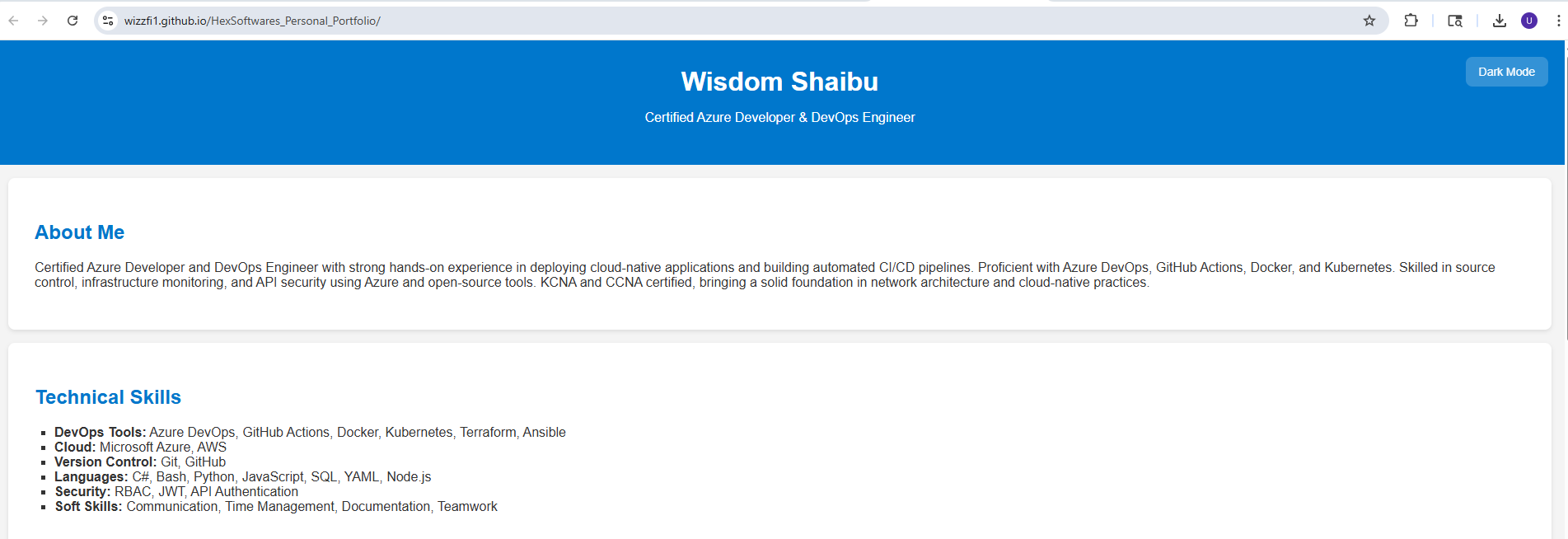The height and width of the screenshot is (539, 1568).
Task: Click the purple profile avatar
Action: 1529,21
